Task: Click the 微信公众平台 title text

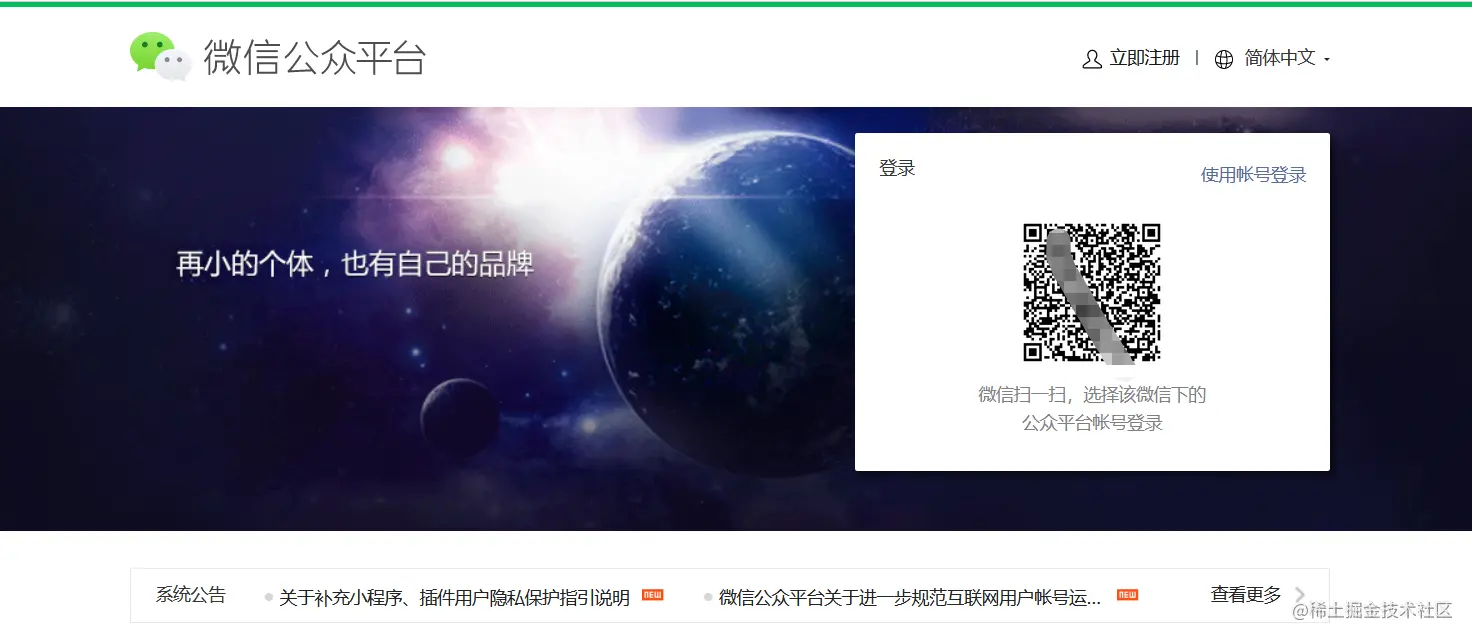Action: click(316, 57)
